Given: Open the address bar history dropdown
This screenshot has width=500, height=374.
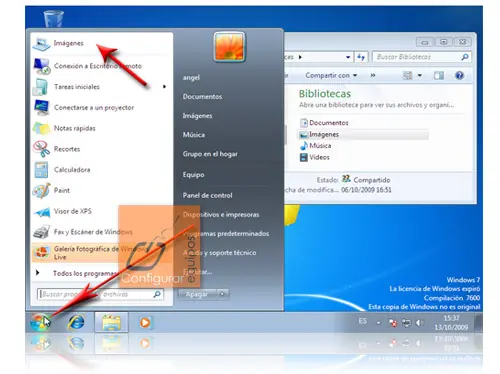Looking at the screenshot, I should click(348, 57).
